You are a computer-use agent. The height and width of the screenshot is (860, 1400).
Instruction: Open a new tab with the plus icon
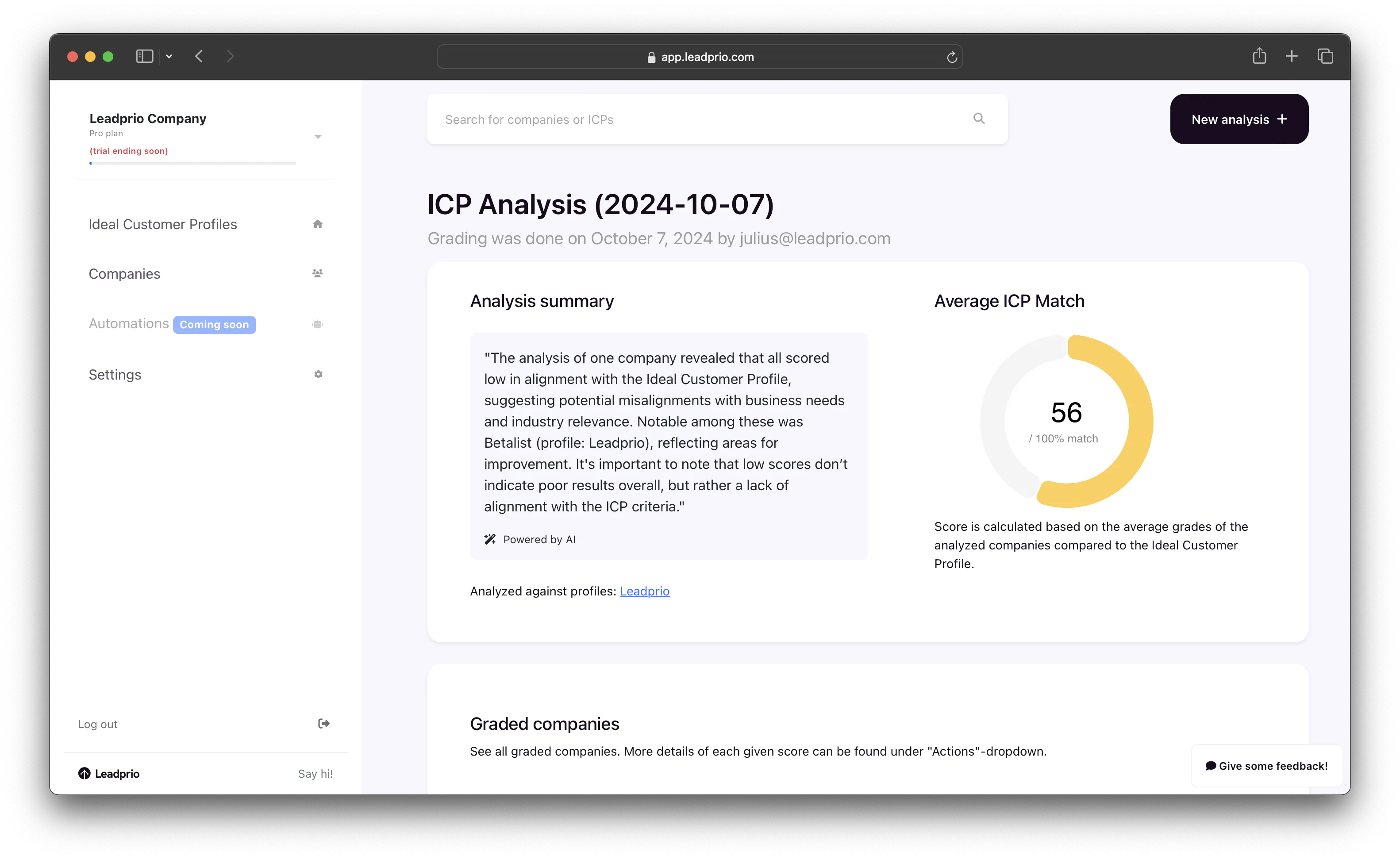click(1291, 56)
